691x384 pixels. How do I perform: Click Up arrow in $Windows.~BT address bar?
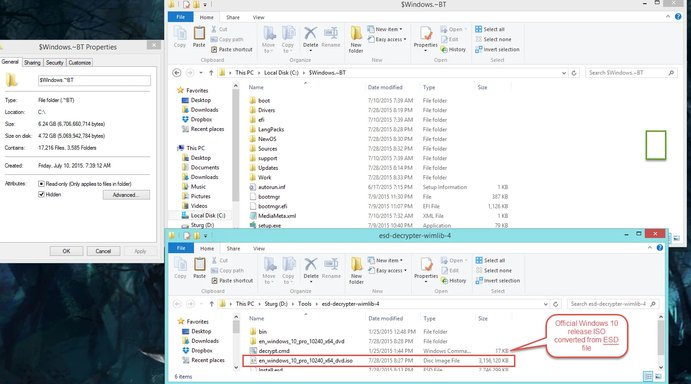tap(211, 73)
